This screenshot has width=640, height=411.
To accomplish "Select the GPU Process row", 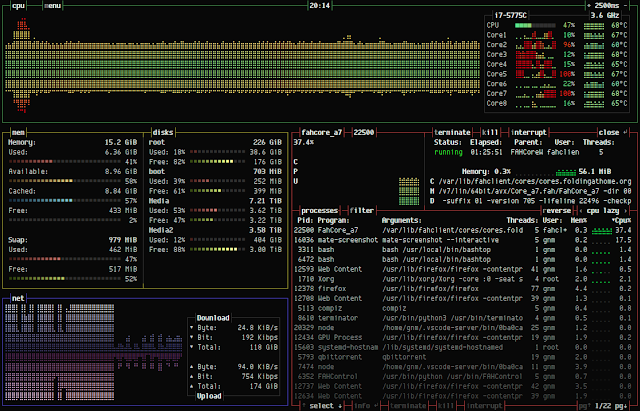I will tap(462, 338).
